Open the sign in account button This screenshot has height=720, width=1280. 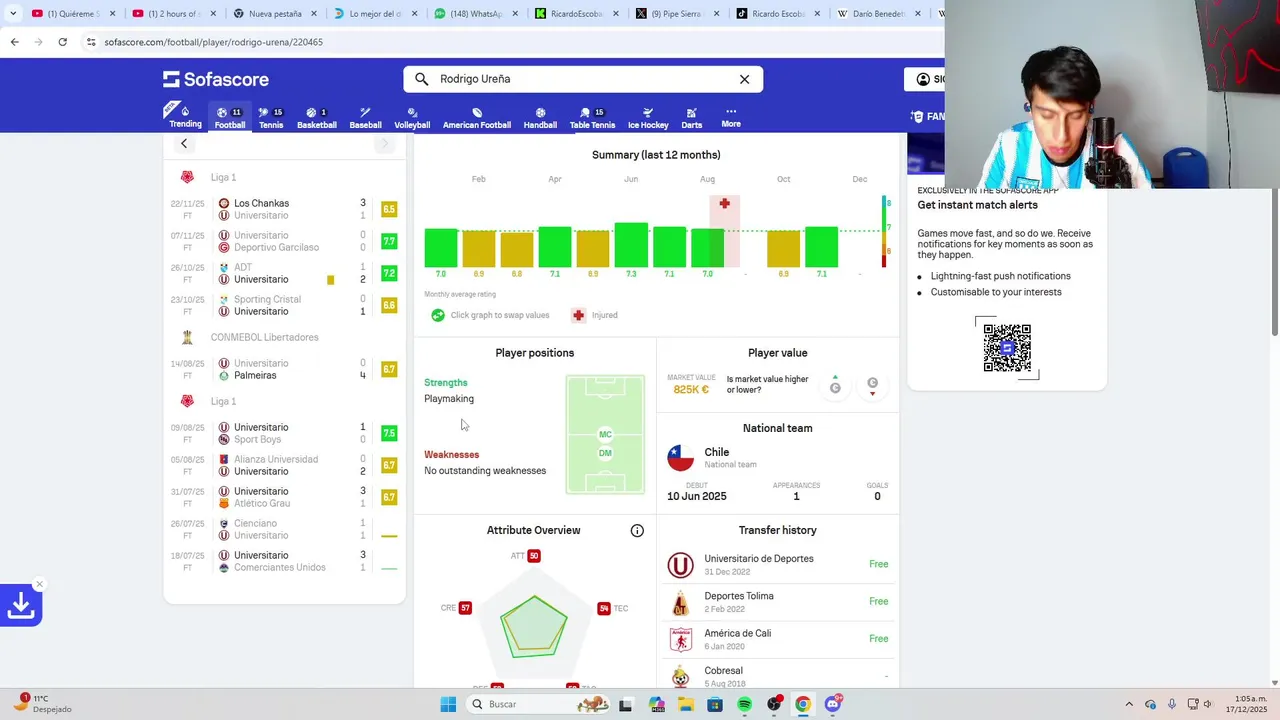click(x=925, y=79)
